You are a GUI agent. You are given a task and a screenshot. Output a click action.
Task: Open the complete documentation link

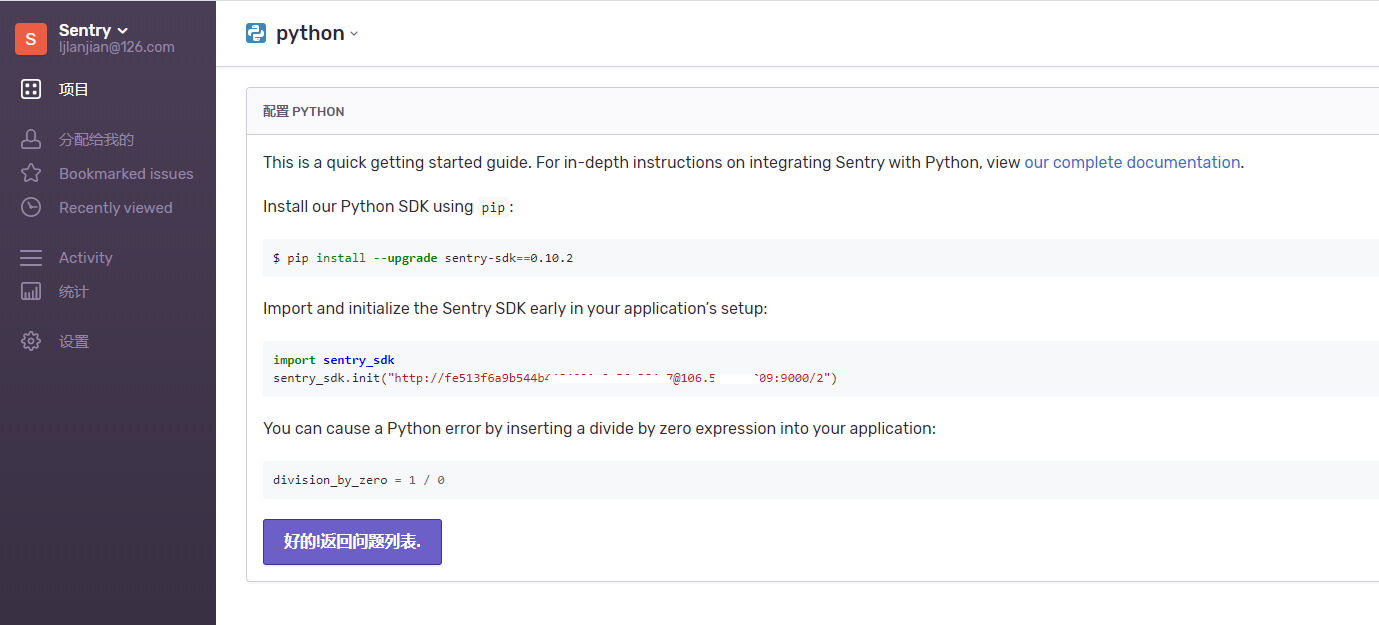1131,162
